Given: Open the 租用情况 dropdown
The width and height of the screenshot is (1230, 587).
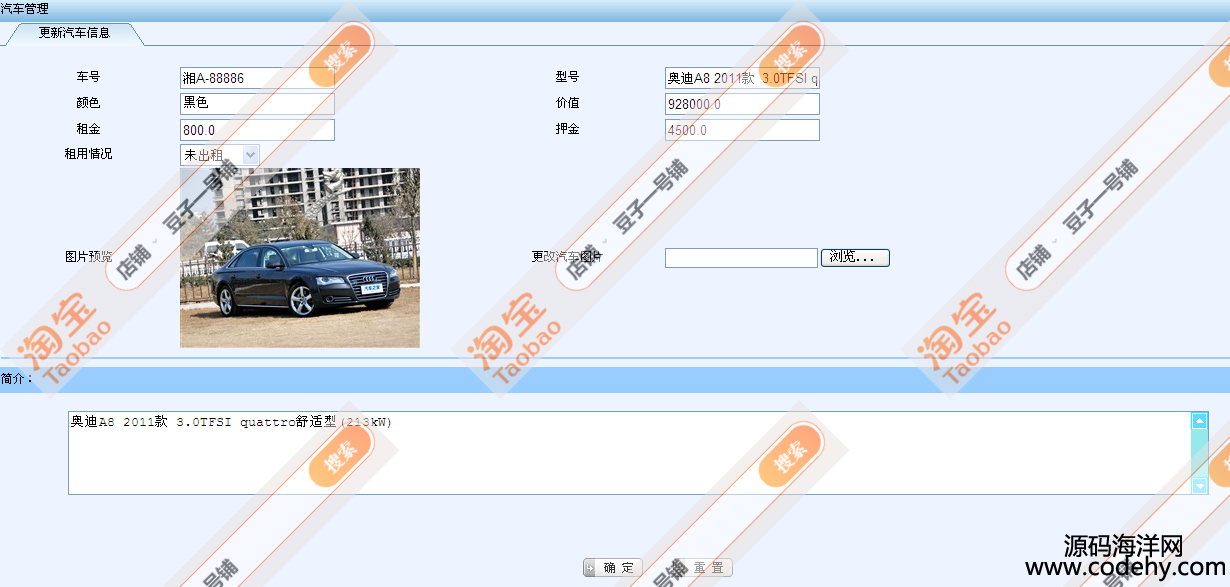Looking at the screenshot, I should 219,155.
